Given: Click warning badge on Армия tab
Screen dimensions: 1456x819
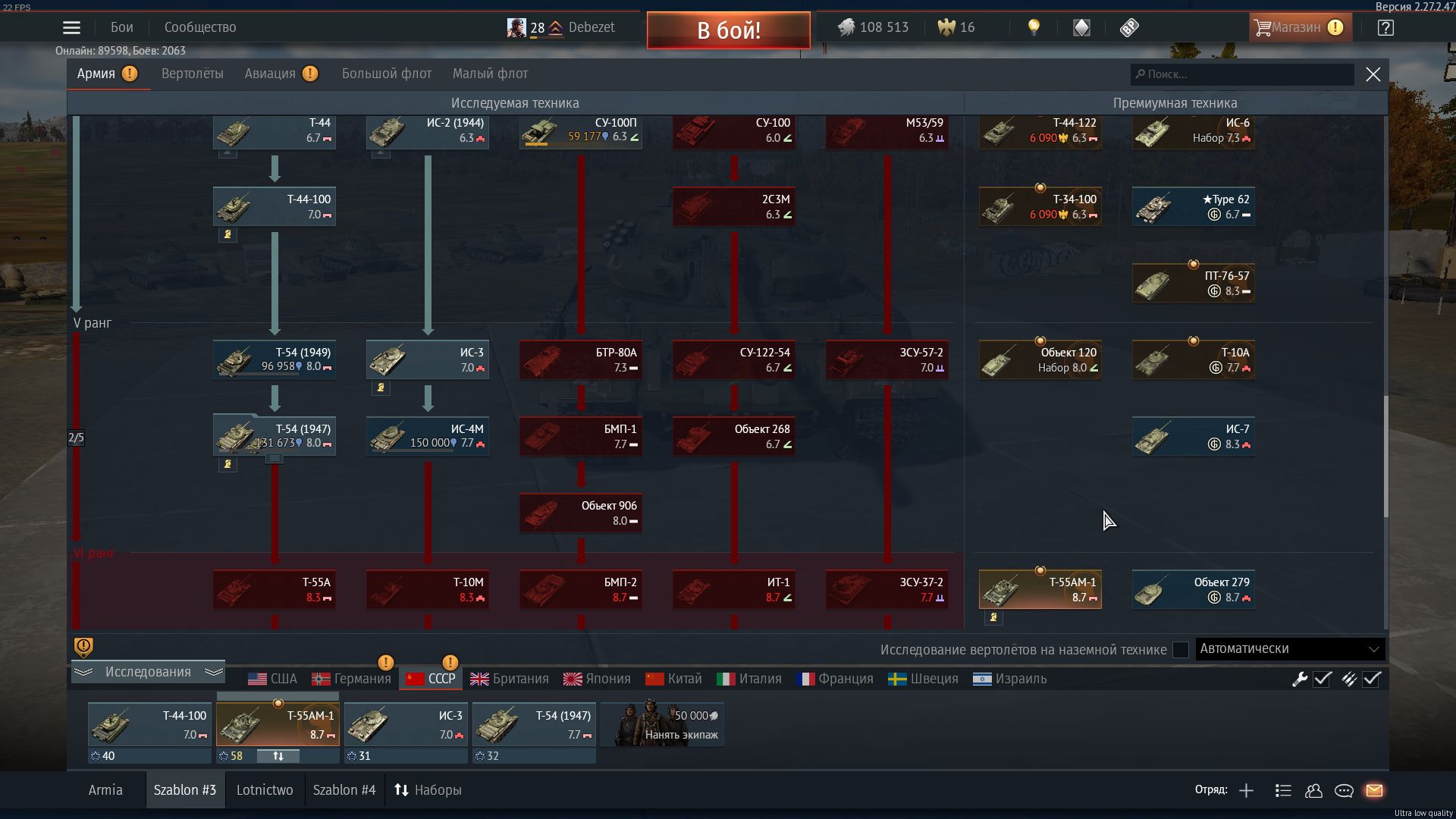Looking at the screenshot, I should pos(130,74).
